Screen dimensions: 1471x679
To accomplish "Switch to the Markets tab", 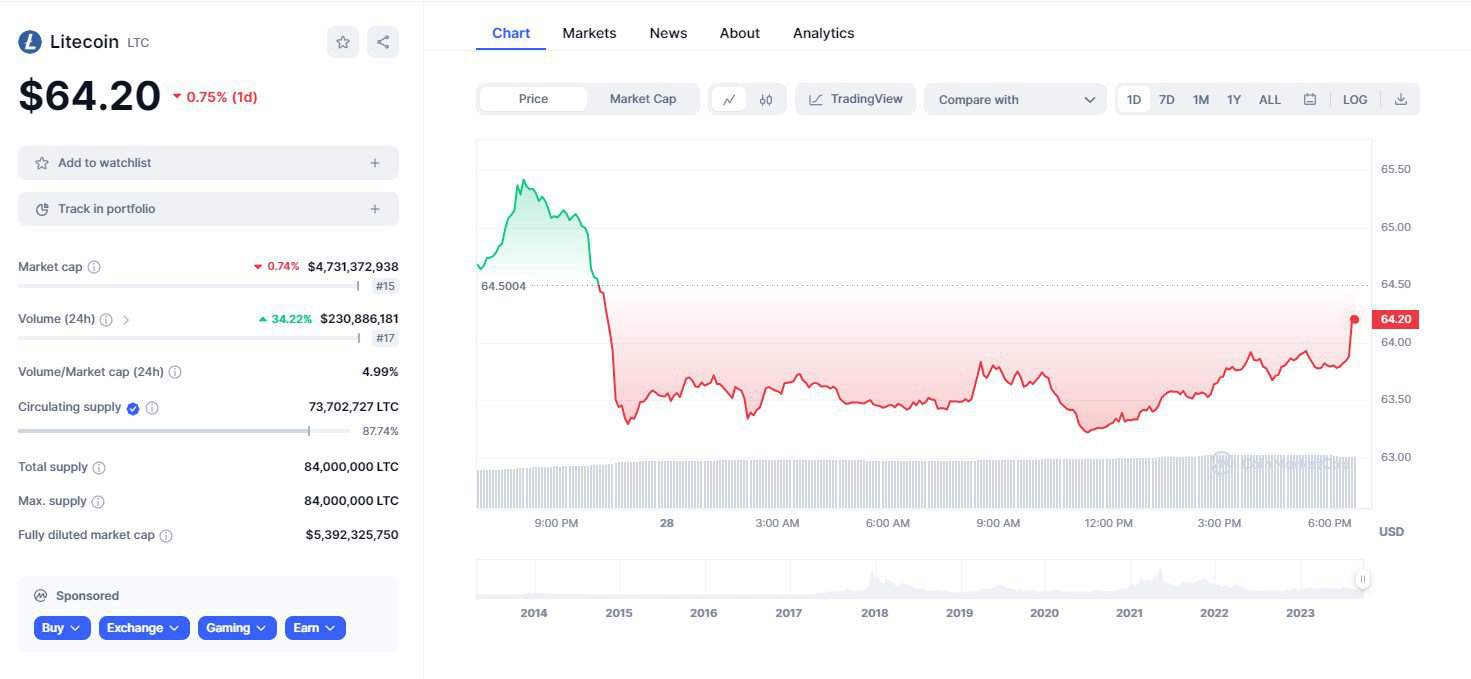I will click(589, 33).
